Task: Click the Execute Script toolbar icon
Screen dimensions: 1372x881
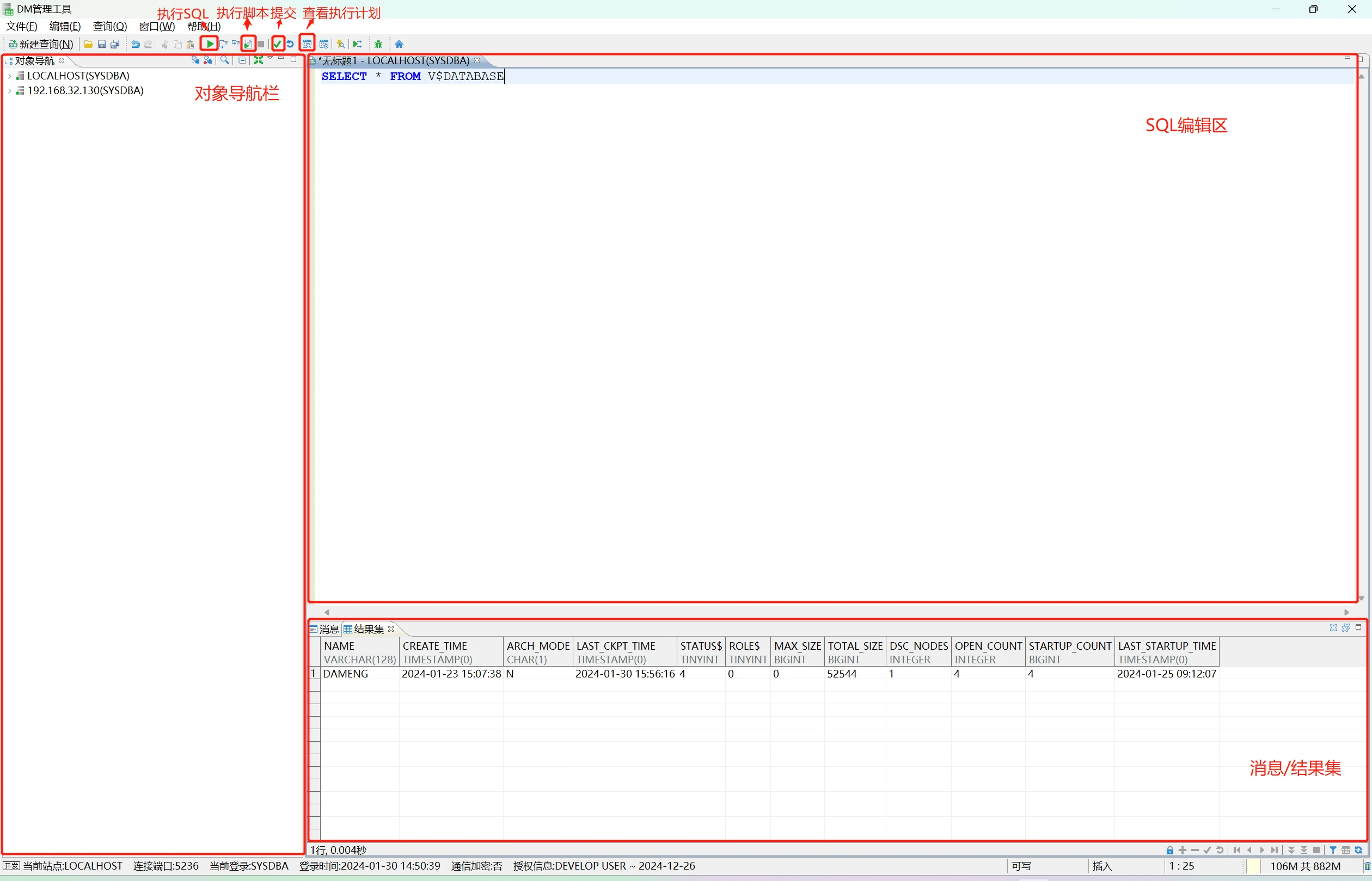Action: (x=248, y=44)
